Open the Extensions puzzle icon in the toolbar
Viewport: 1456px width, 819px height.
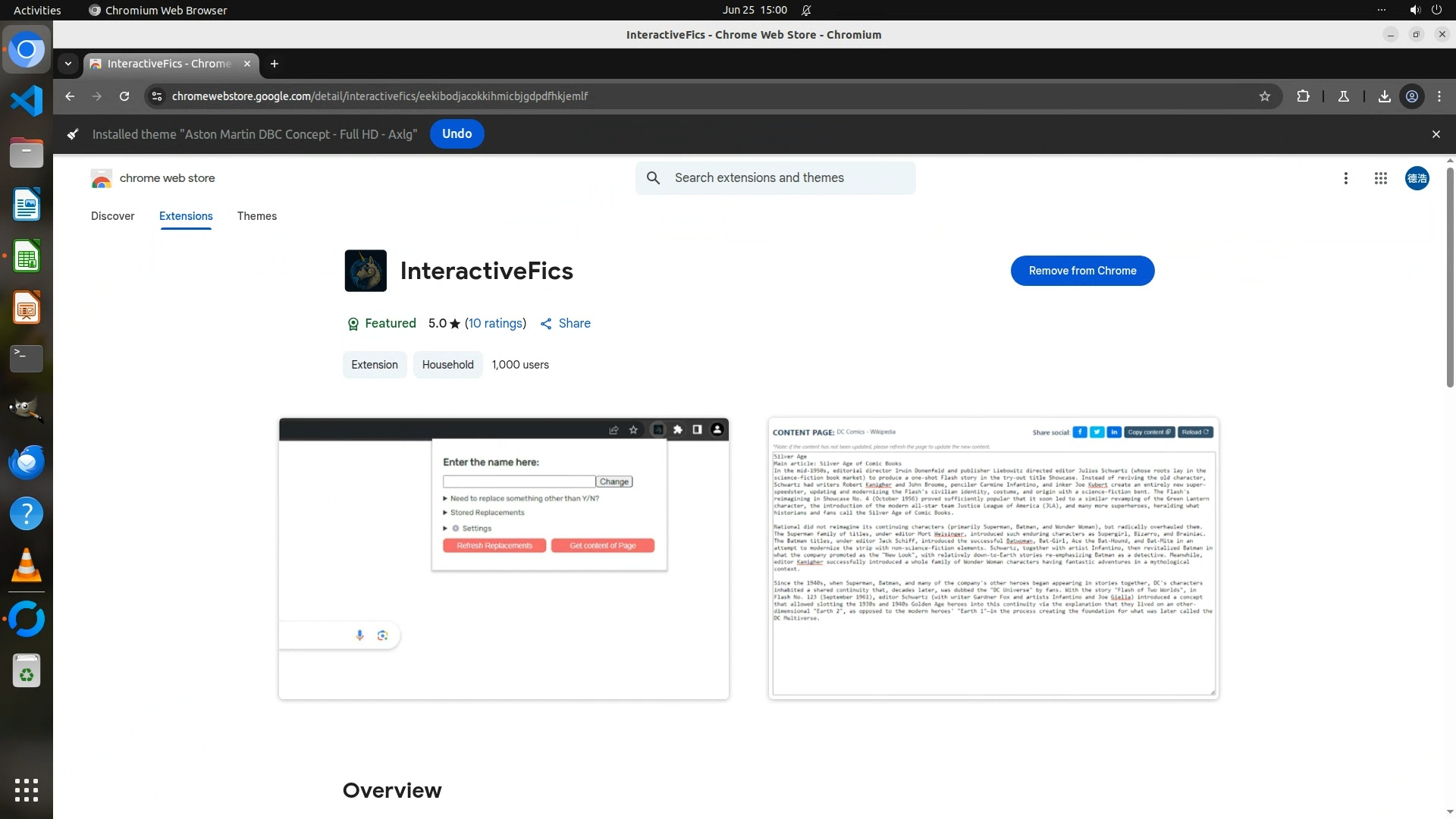coord(1303,96)
